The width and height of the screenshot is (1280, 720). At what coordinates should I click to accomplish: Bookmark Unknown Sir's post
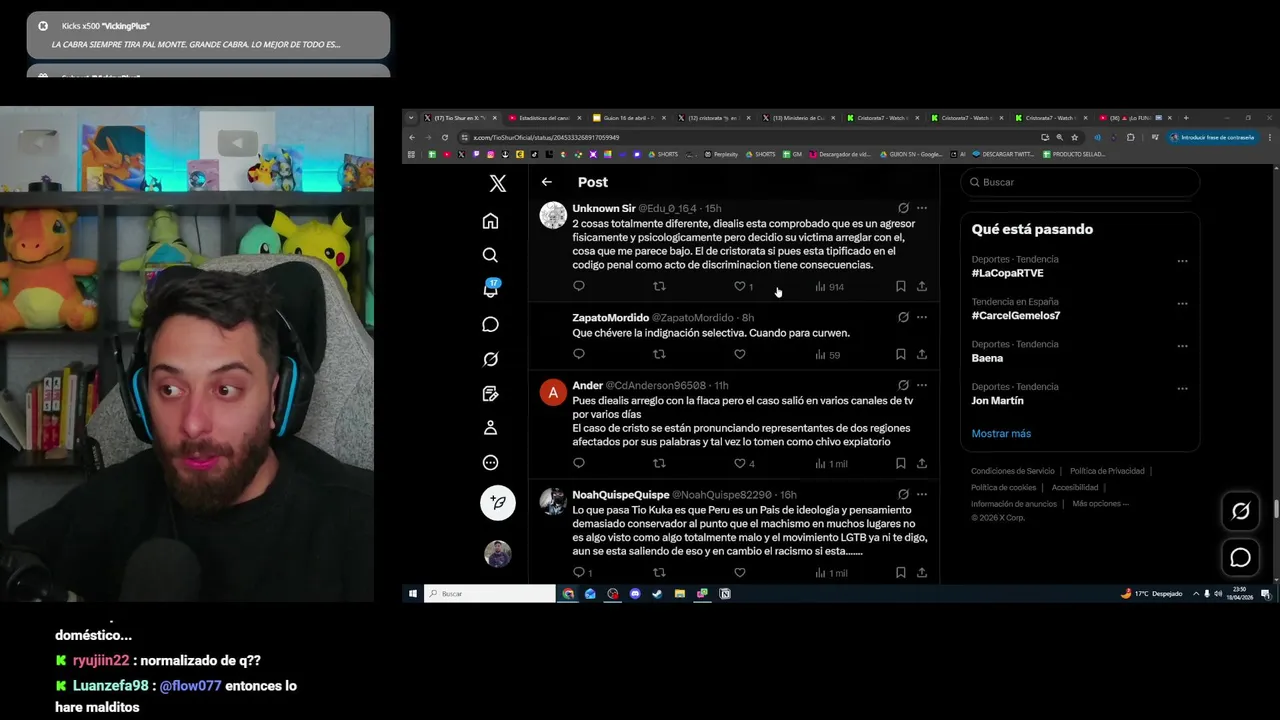point(900,286)
